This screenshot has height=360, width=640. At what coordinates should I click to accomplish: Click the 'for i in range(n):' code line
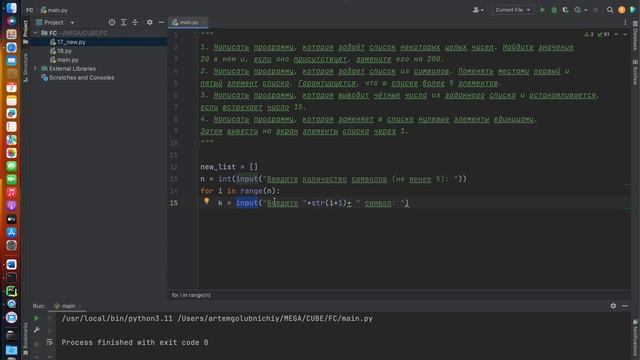240,191
